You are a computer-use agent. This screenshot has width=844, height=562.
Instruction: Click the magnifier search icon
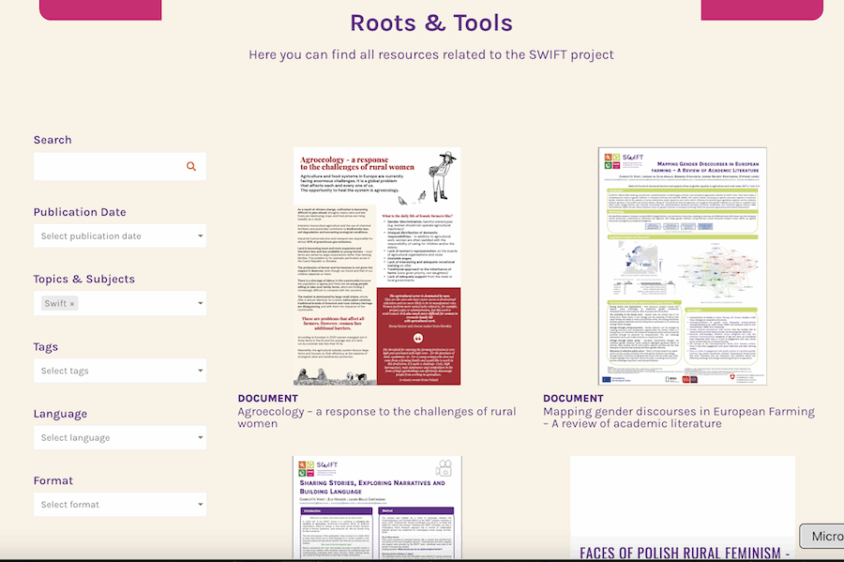(191, 167)
